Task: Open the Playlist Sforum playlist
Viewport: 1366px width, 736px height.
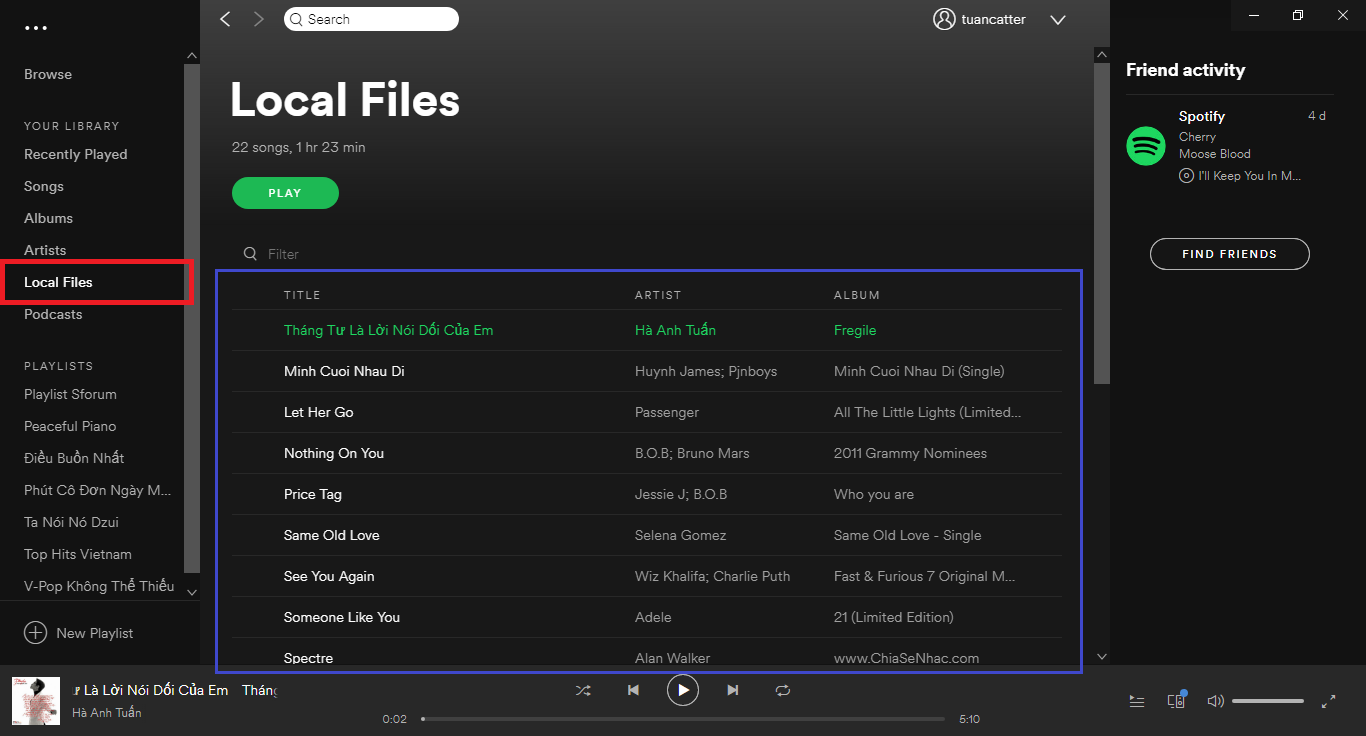Action: click(70, 394)
